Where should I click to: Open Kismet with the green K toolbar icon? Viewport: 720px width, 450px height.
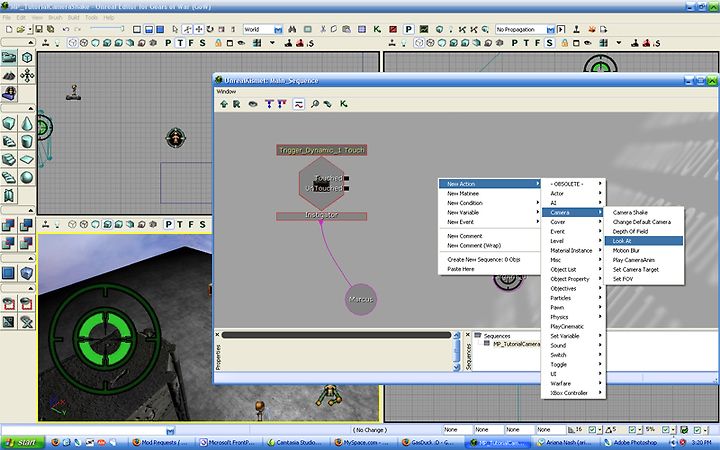377,29
